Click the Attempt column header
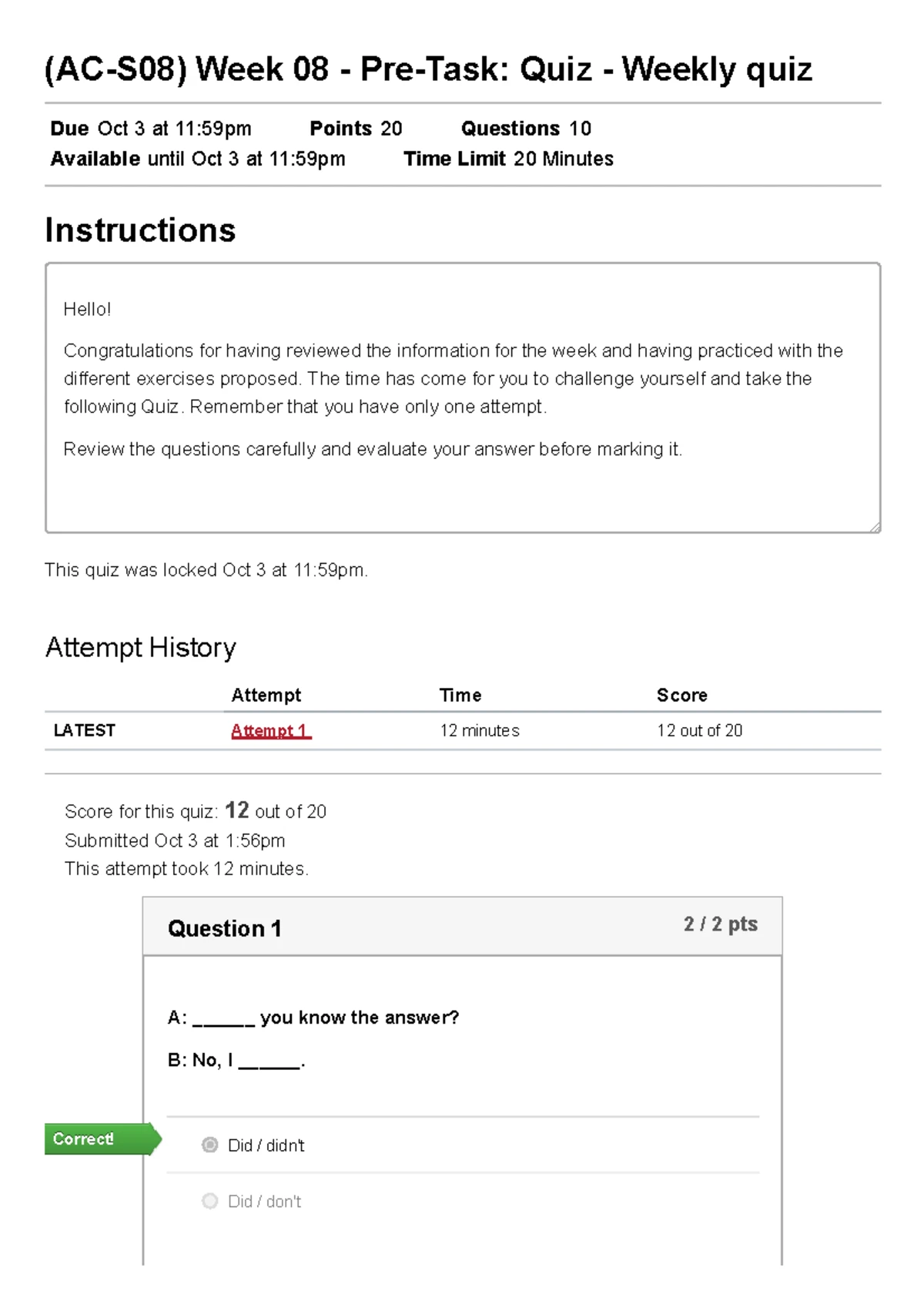Screen dimensions: 924x1308 [x=266, y=695]
